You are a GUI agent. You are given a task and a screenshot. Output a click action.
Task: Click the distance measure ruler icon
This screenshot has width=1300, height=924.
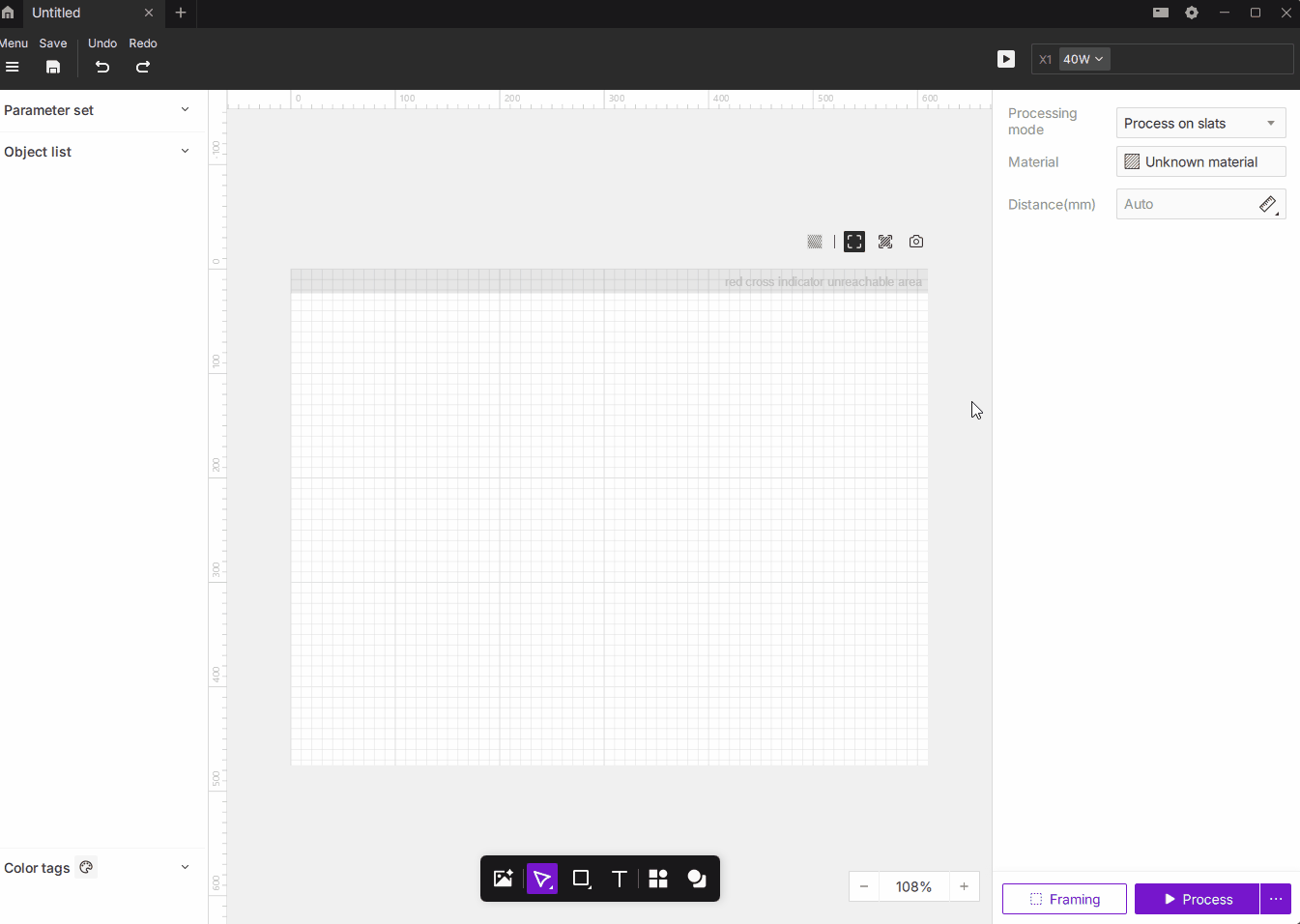[1268, 204]
